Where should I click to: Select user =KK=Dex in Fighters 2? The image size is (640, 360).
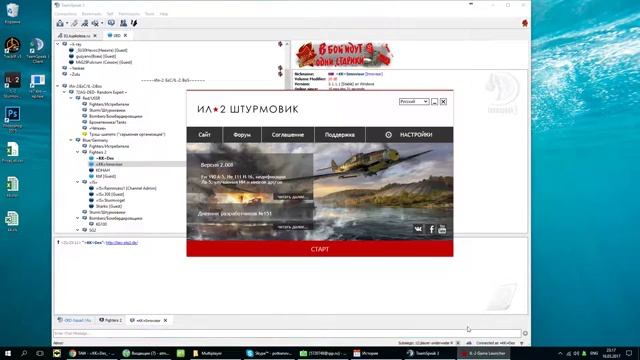(x=105, y=158)
